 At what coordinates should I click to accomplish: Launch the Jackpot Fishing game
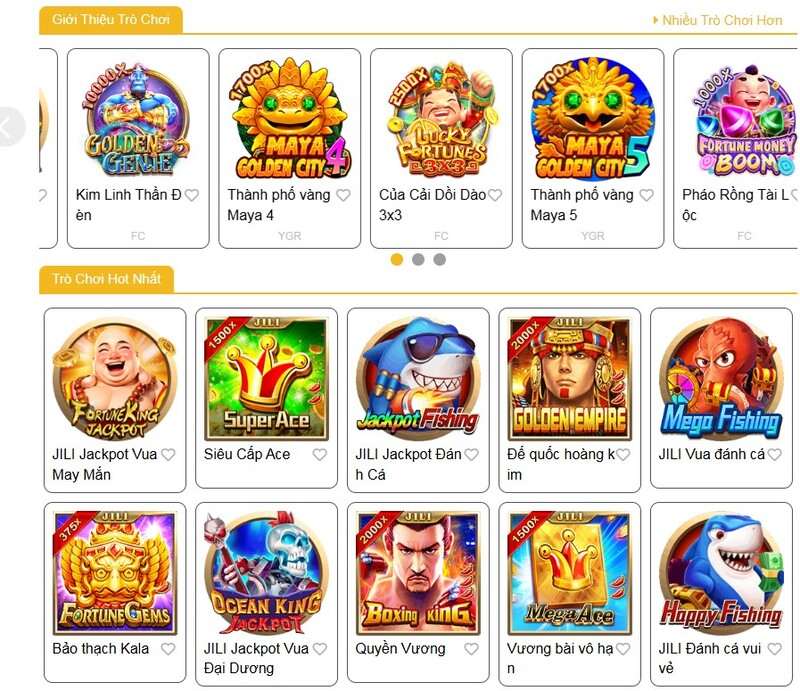pos(418,379)
